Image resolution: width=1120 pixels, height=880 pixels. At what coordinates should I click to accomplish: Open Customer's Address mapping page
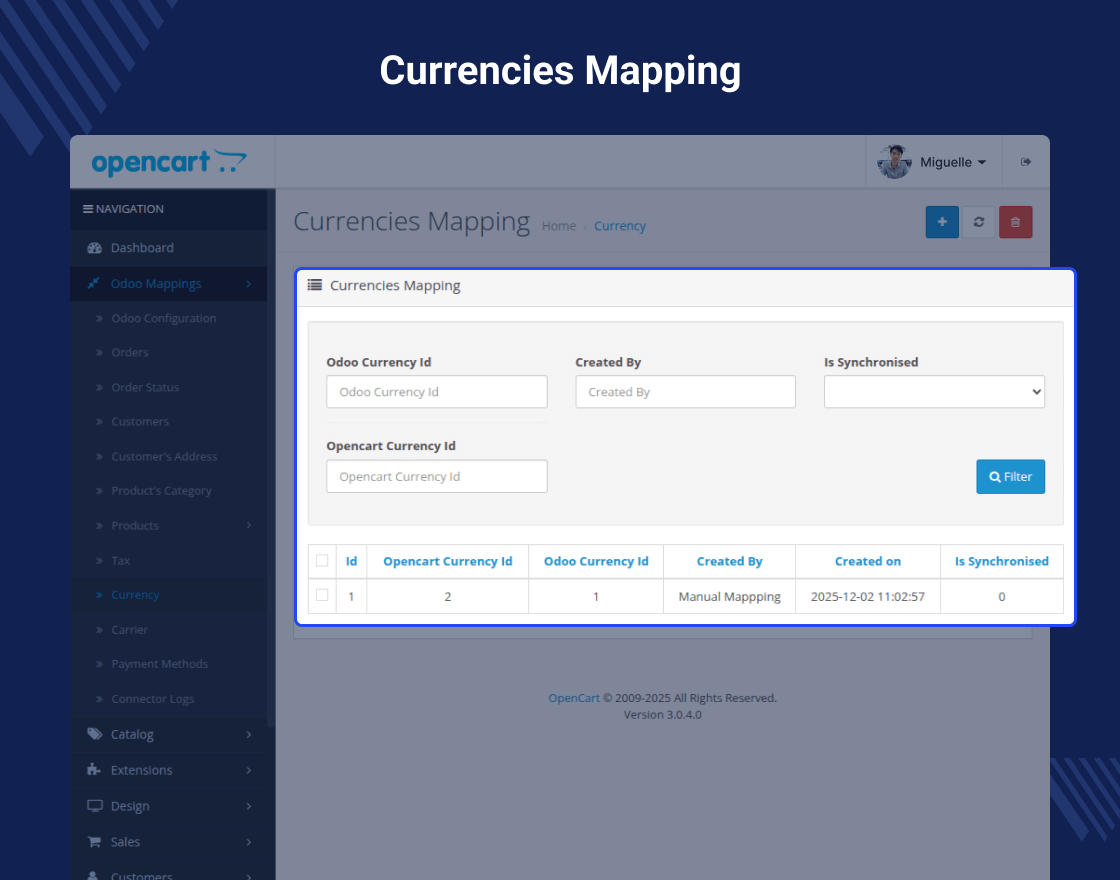(x=164, y=456)
